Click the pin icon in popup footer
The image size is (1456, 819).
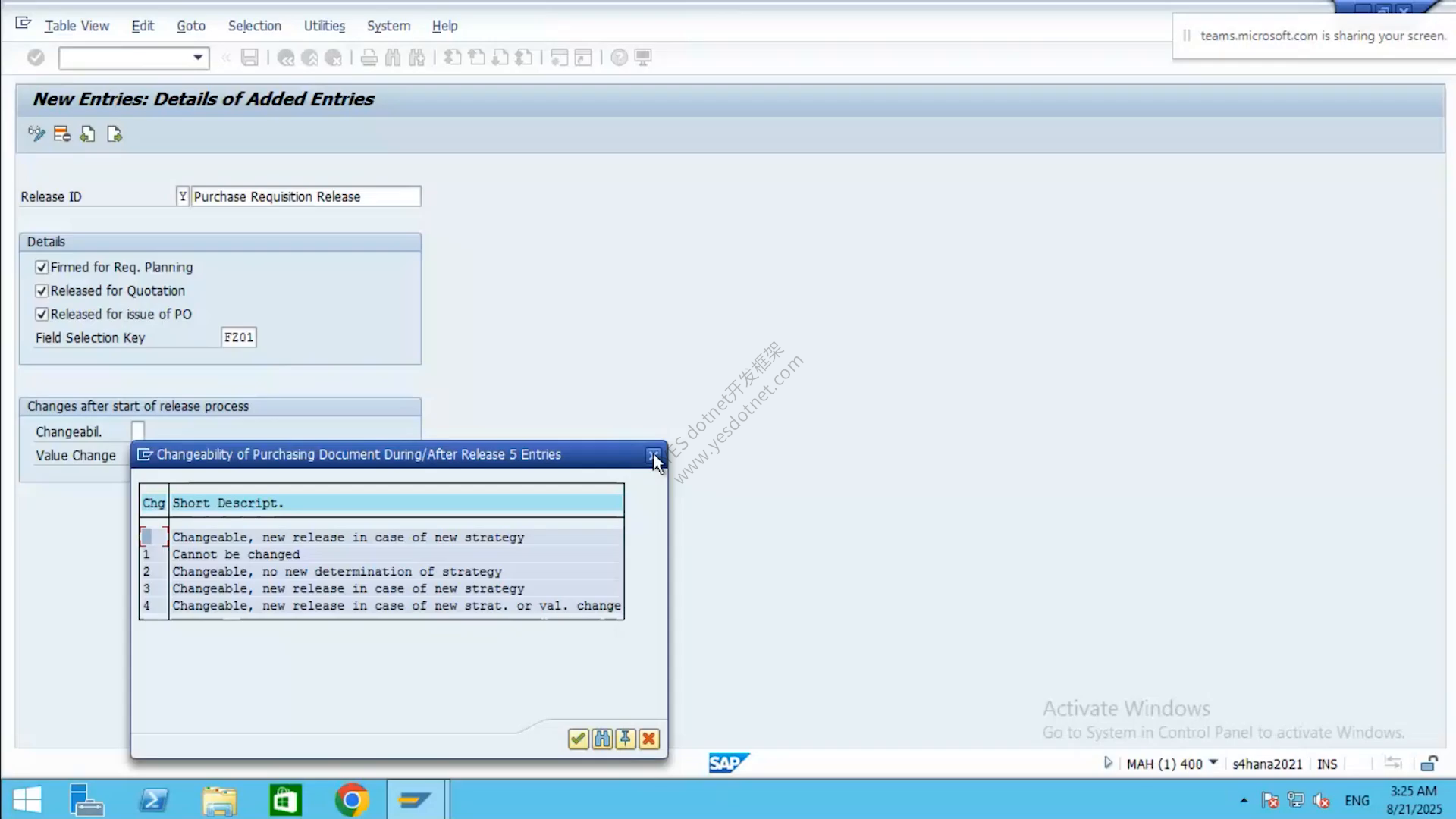point(626,739)
